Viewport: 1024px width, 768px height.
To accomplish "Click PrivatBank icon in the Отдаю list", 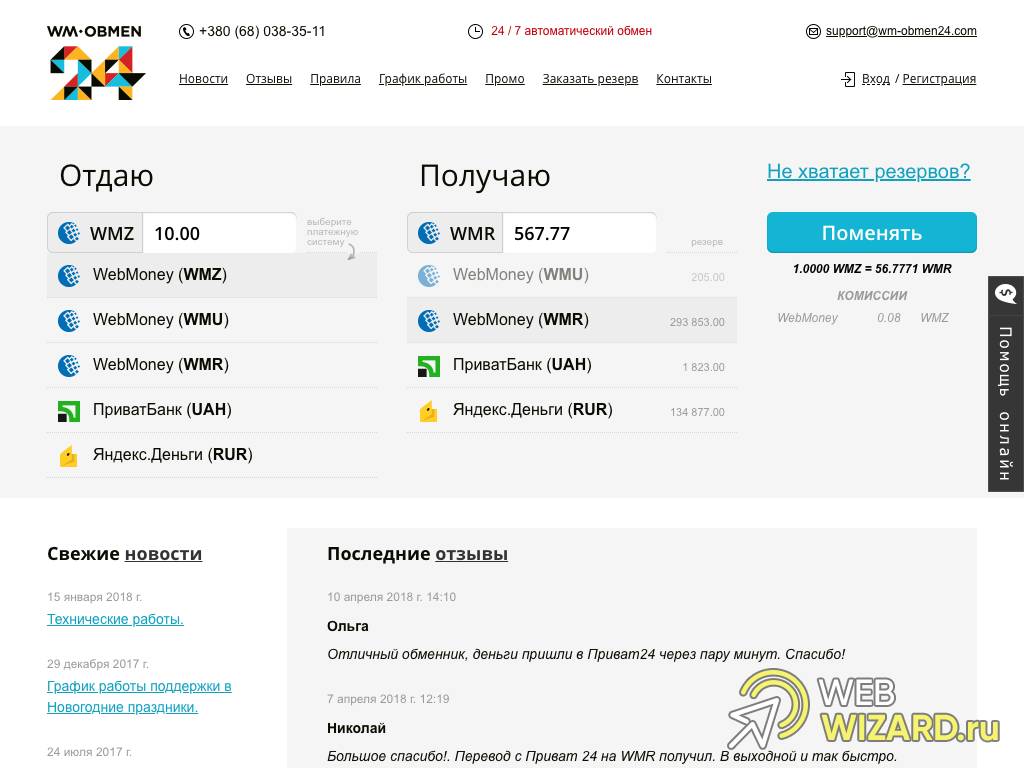I will [68, 410].
